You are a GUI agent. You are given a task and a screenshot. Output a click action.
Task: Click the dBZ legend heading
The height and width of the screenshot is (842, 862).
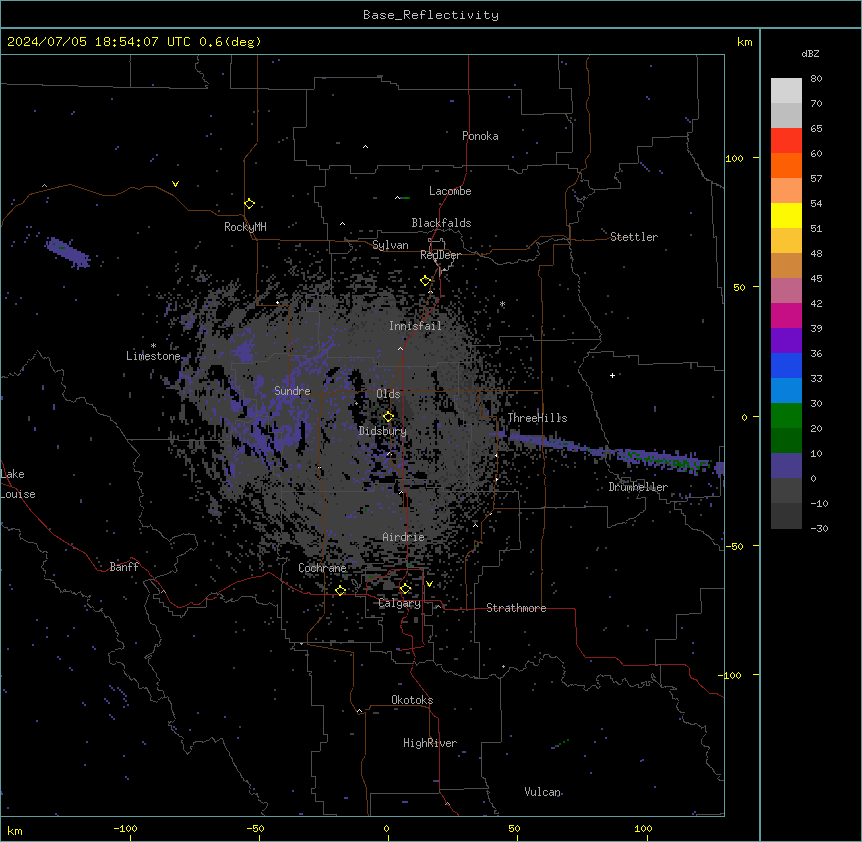[810, 53]
